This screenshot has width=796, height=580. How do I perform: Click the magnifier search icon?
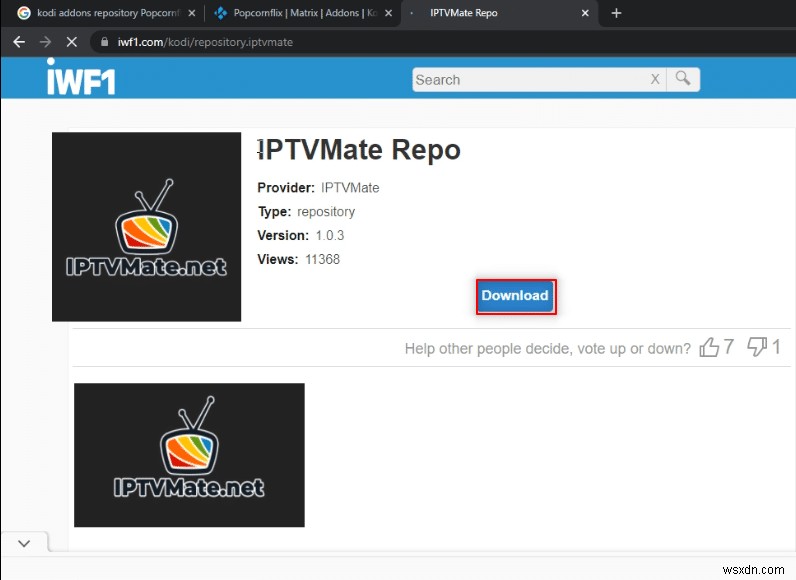click(x=683, y=79)
